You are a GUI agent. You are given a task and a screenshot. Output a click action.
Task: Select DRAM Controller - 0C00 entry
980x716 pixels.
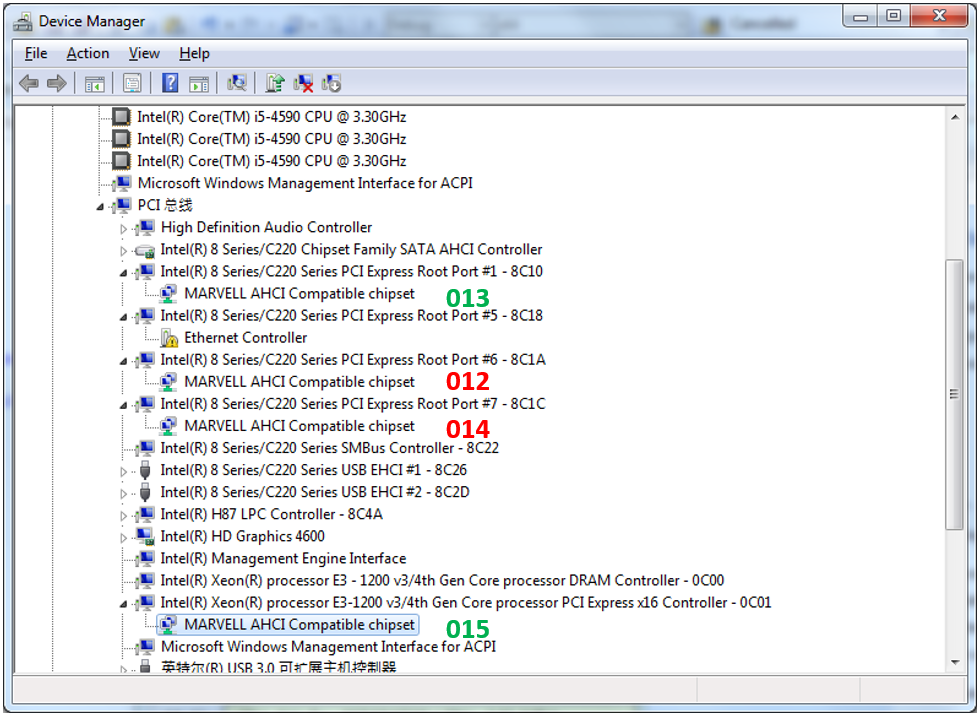(442, 580)
